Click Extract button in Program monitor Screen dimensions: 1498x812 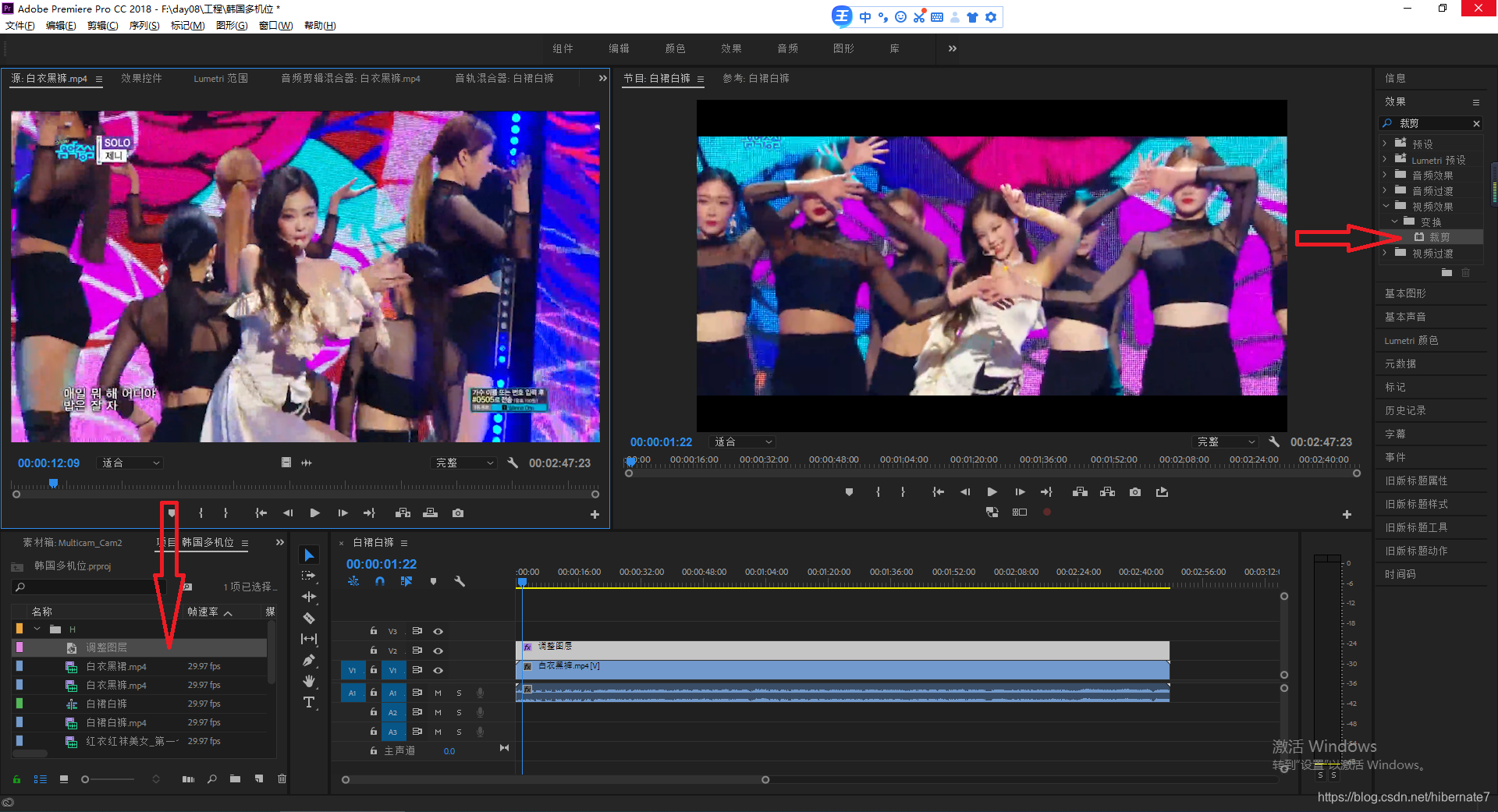click(x=1107, y=492)
